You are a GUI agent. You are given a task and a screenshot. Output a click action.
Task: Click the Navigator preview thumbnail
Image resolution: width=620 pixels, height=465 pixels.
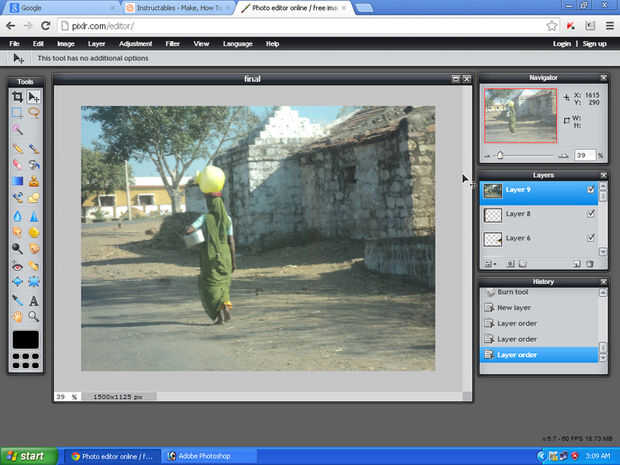[520, 115]
